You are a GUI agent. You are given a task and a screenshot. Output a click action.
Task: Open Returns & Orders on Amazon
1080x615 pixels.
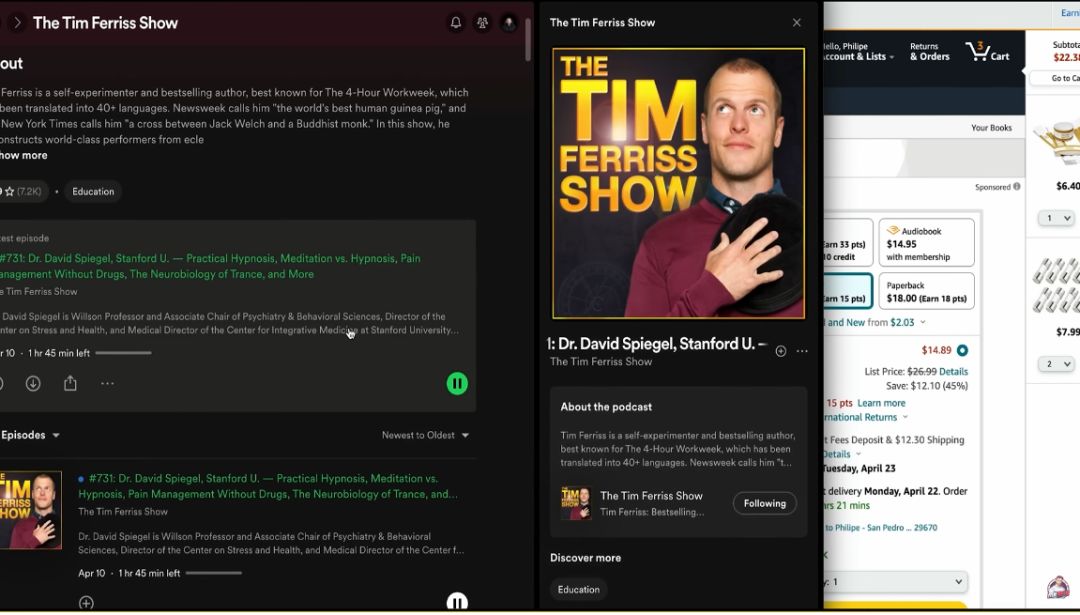tap(929, 52)
